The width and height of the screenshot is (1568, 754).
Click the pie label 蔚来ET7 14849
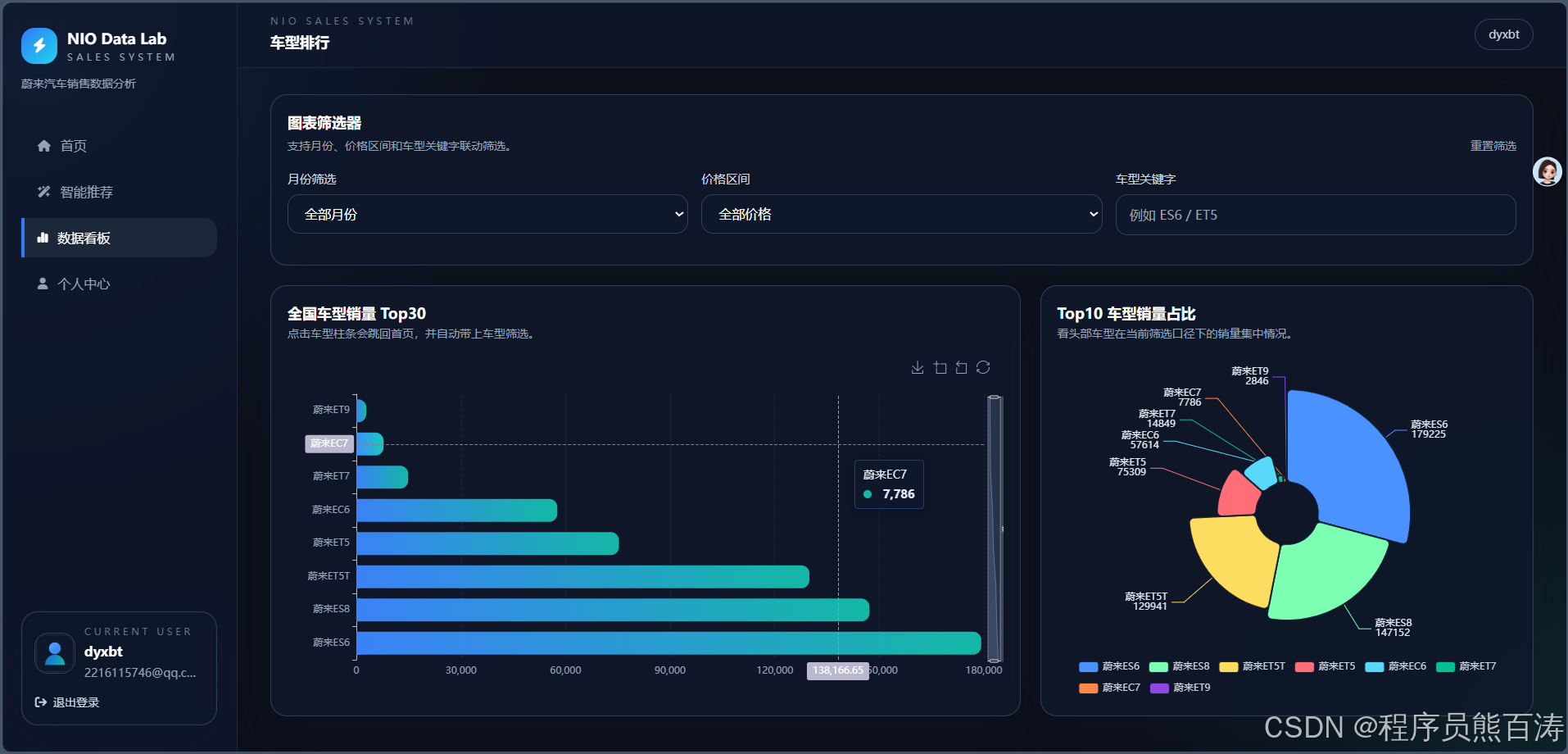pyautogui.click(x=1157, y=419)
